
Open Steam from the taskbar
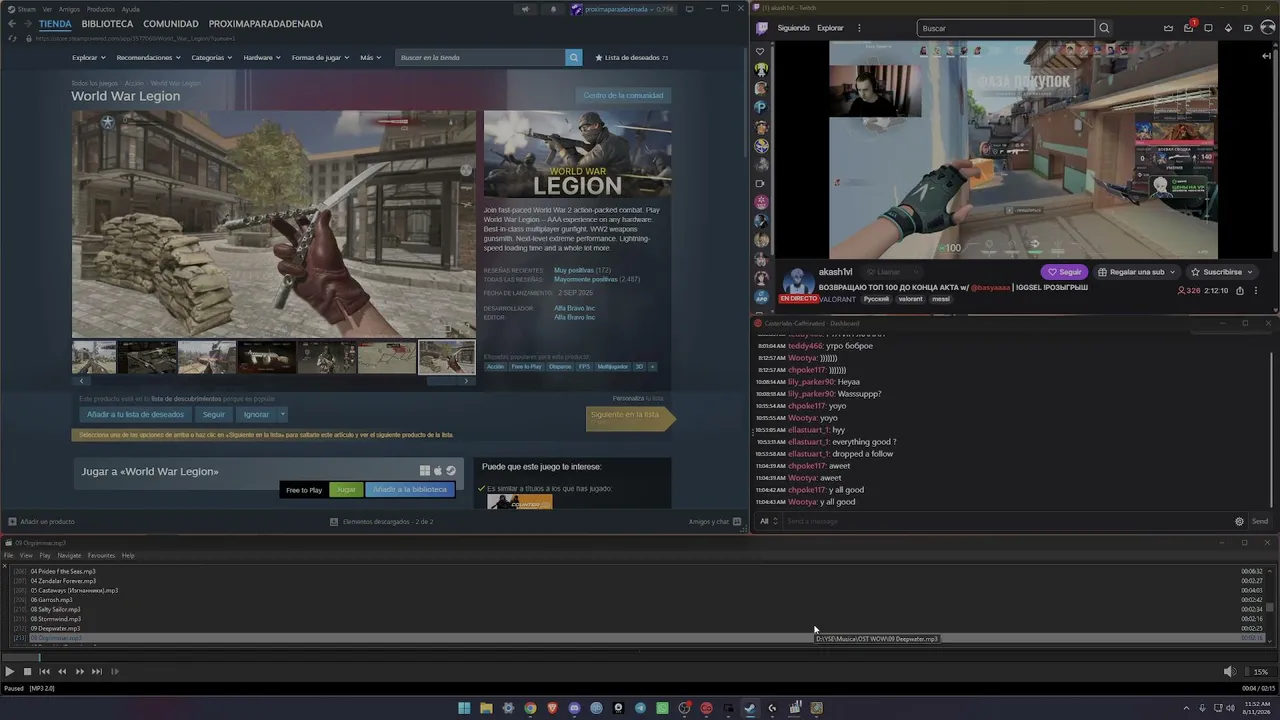750,708
